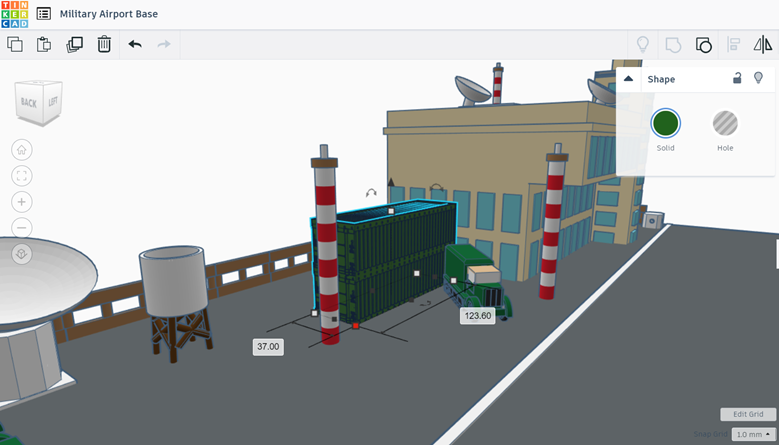The width and height of the screenshot is (779, 445).
Task: Click the Copy tool icon
Action: point(15,44)
